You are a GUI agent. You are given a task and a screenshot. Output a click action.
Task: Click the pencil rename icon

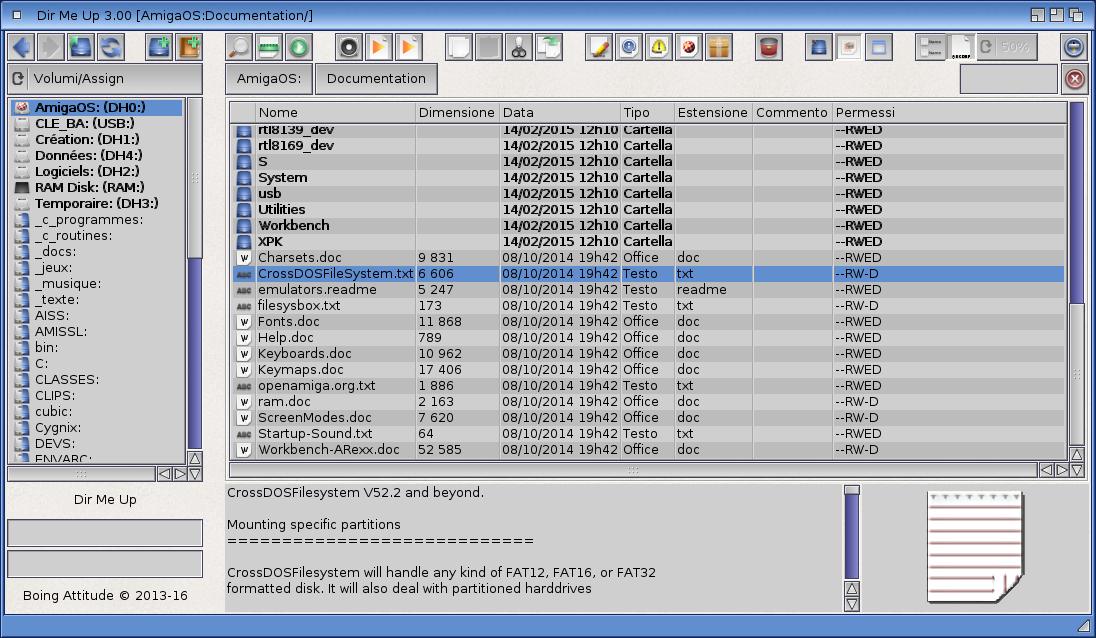(x=599, y=47)
